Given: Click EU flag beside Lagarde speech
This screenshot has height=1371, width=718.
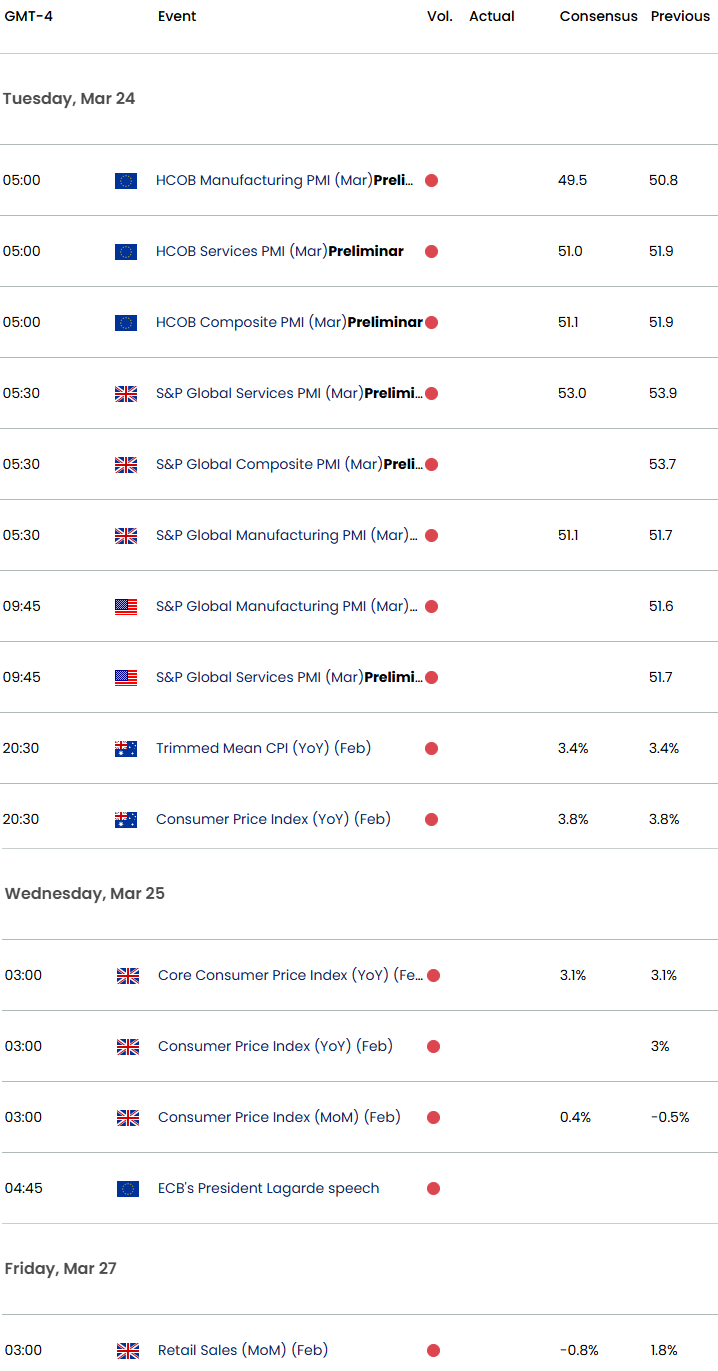Looking at the screenshot, I should (128, 1189).
